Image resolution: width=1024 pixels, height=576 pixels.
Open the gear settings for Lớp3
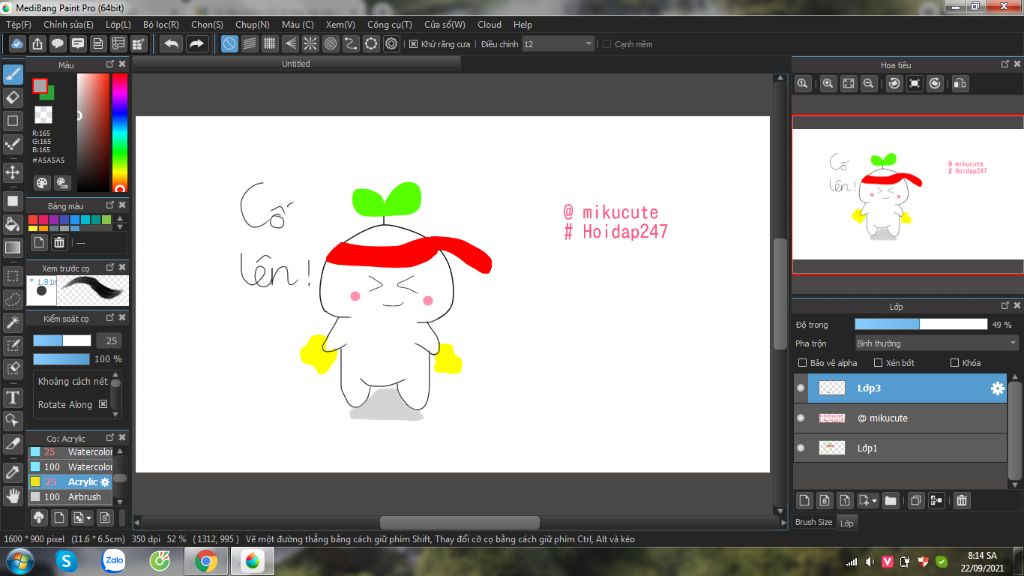click(997, 388)
